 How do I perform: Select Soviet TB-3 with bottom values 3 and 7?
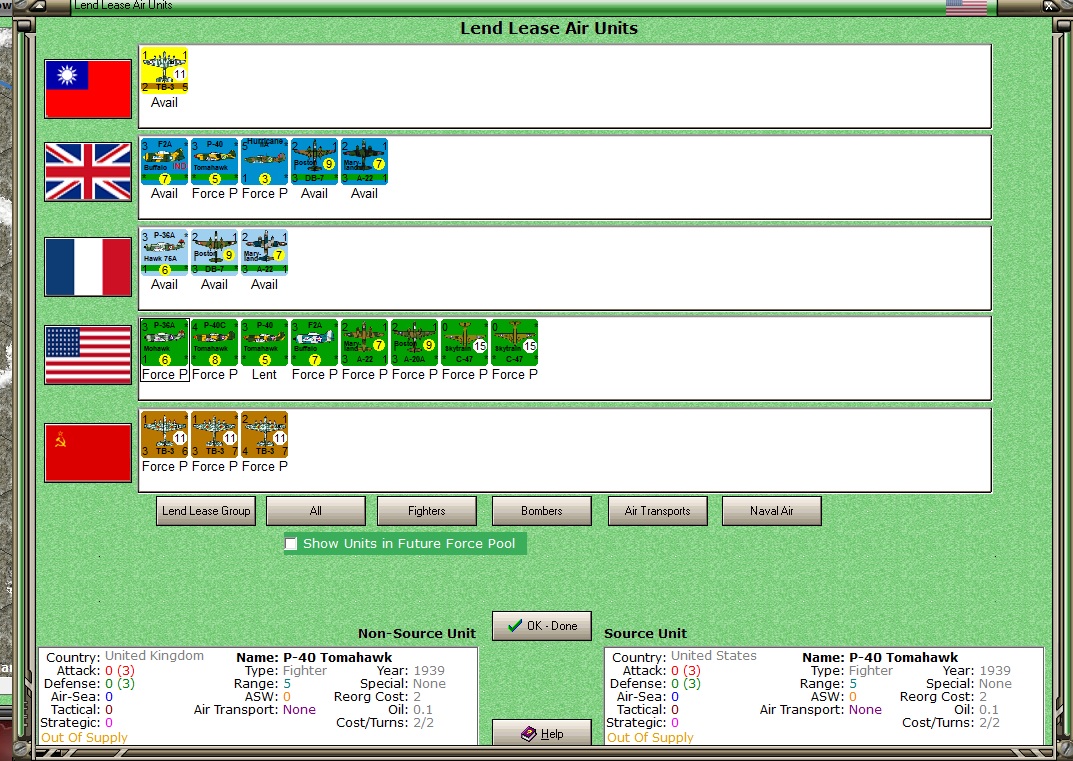point(214,435)
